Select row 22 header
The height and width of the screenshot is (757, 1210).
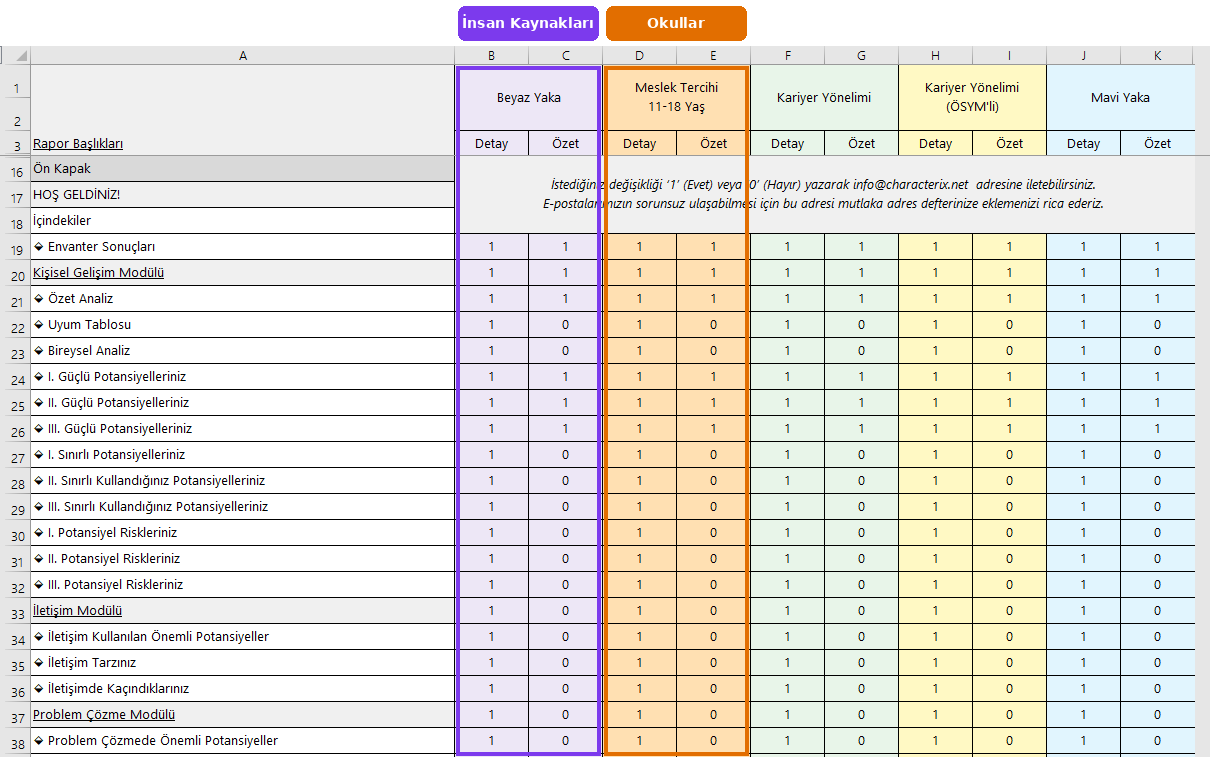point(16,325)
